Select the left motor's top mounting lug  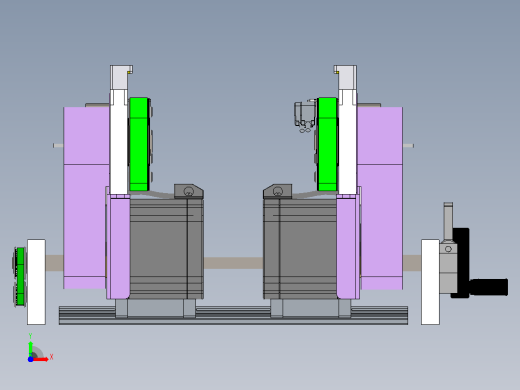pos(189,191)
